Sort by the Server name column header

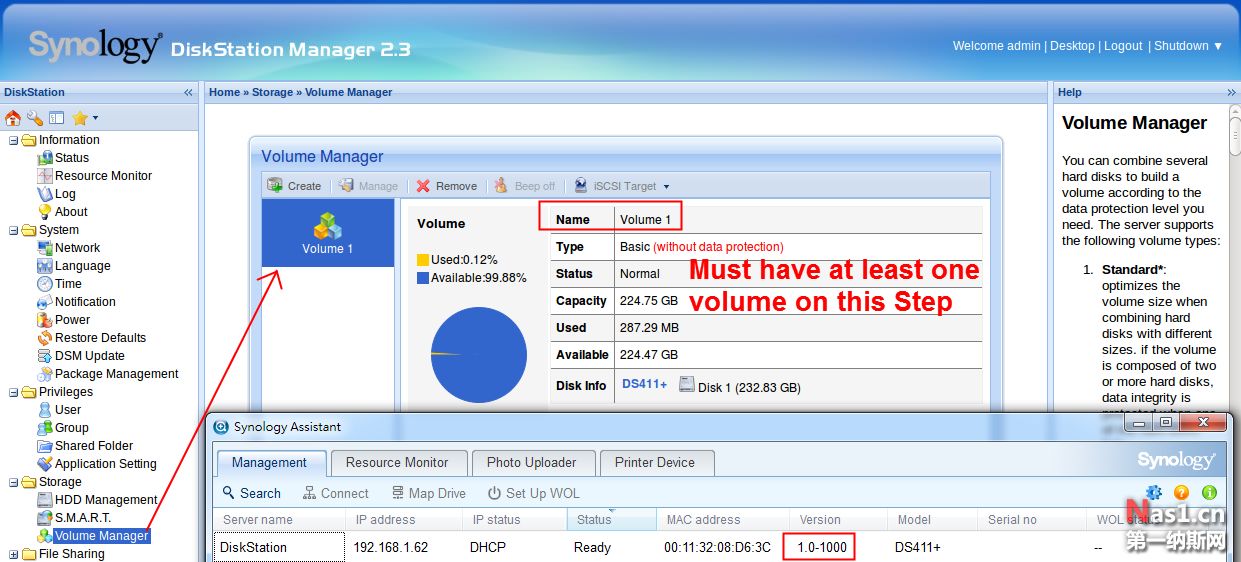279,520
